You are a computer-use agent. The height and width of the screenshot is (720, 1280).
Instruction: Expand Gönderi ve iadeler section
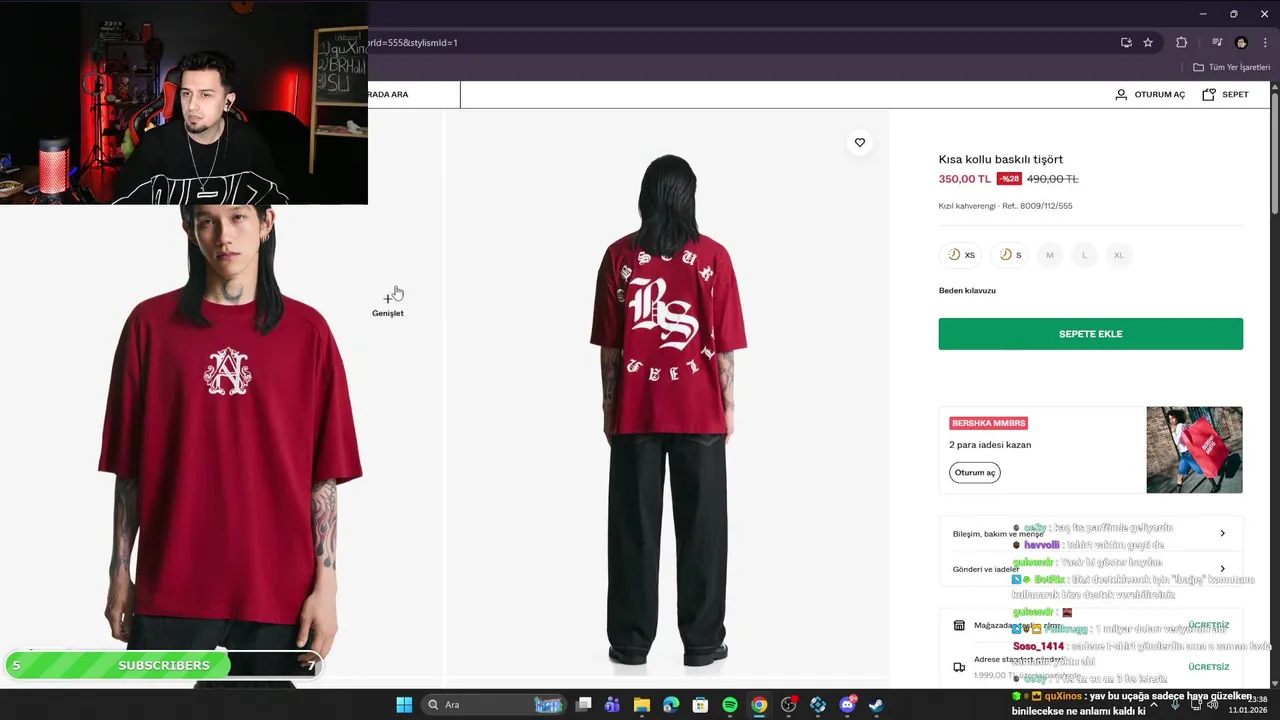tap(1090, 569)
